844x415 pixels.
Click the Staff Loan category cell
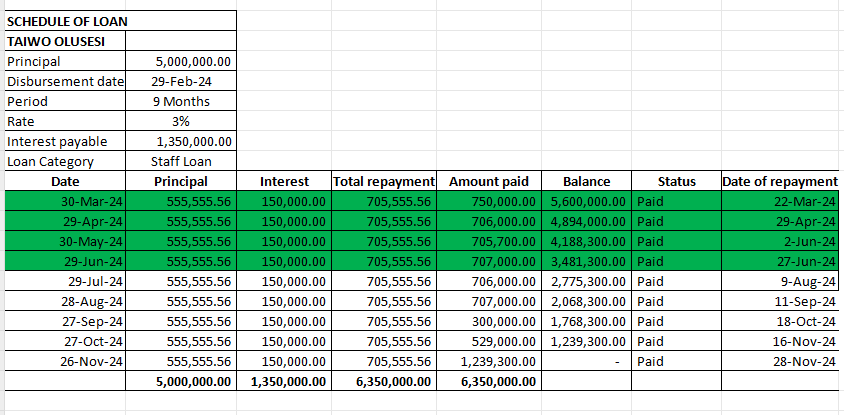pos(180,161)
